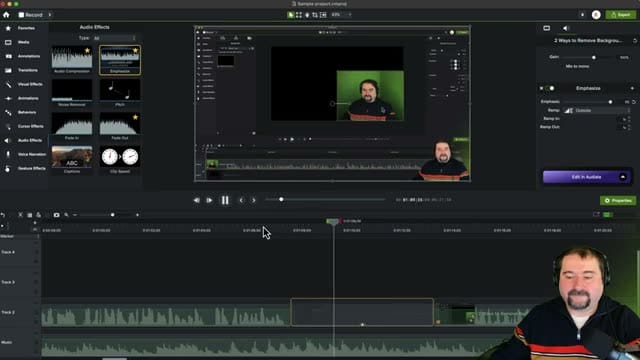640x360 pixels.
Task: Toggle favorite star on Audio Compression
Action: coord(87,50)
